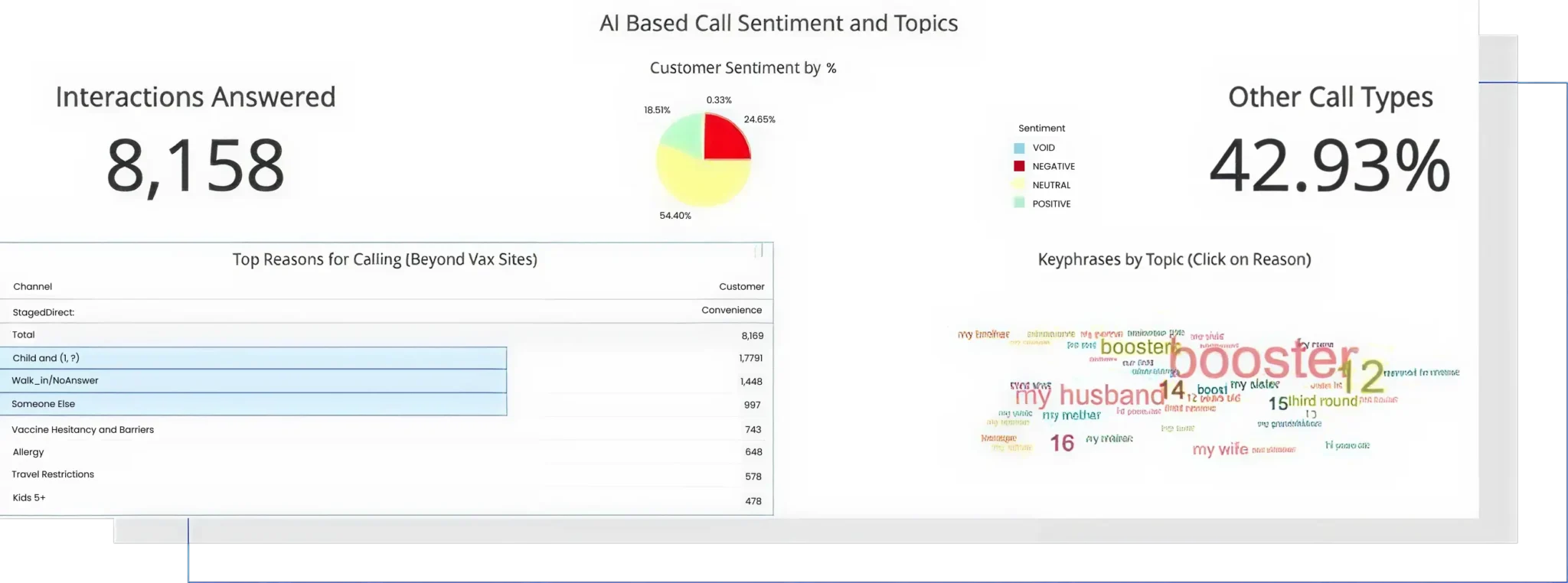Image resolution: width=1568 pixels, height=583 pixels.
Task: Click the Allergy reason row
Action: 387,452
